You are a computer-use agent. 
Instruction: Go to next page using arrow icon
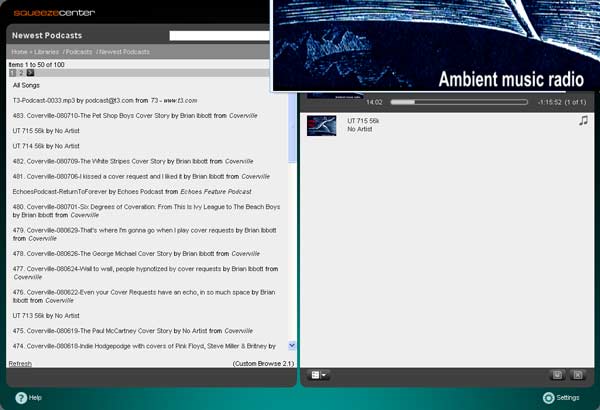point(30,73)
